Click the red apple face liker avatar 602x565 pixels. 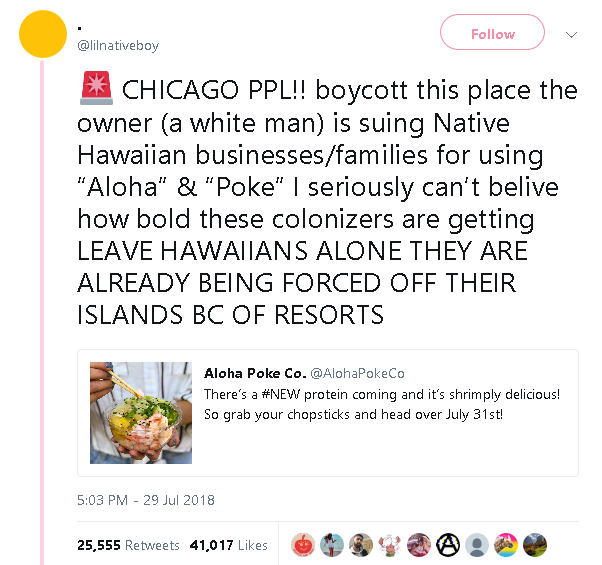pos(302,545)
